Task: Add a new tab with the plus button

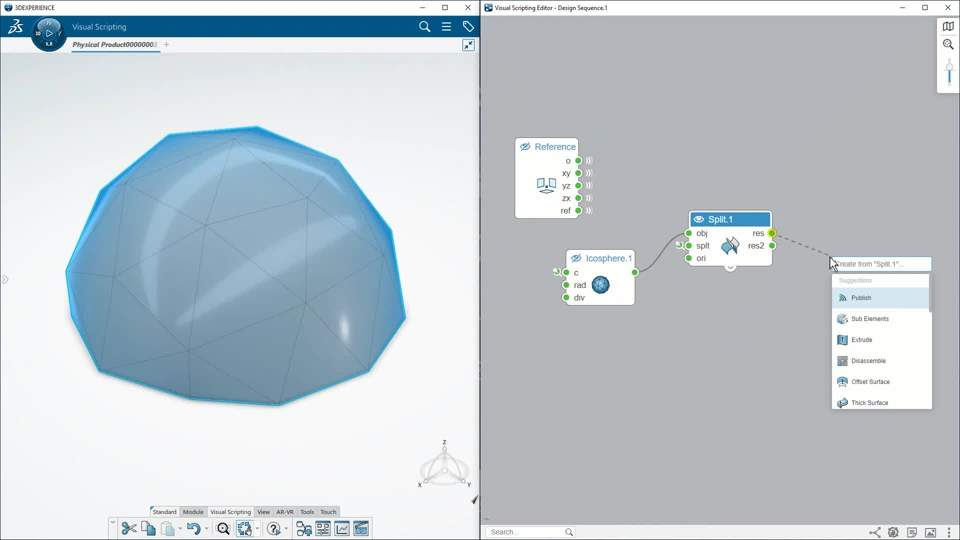Action: click(x=167, y=45)
